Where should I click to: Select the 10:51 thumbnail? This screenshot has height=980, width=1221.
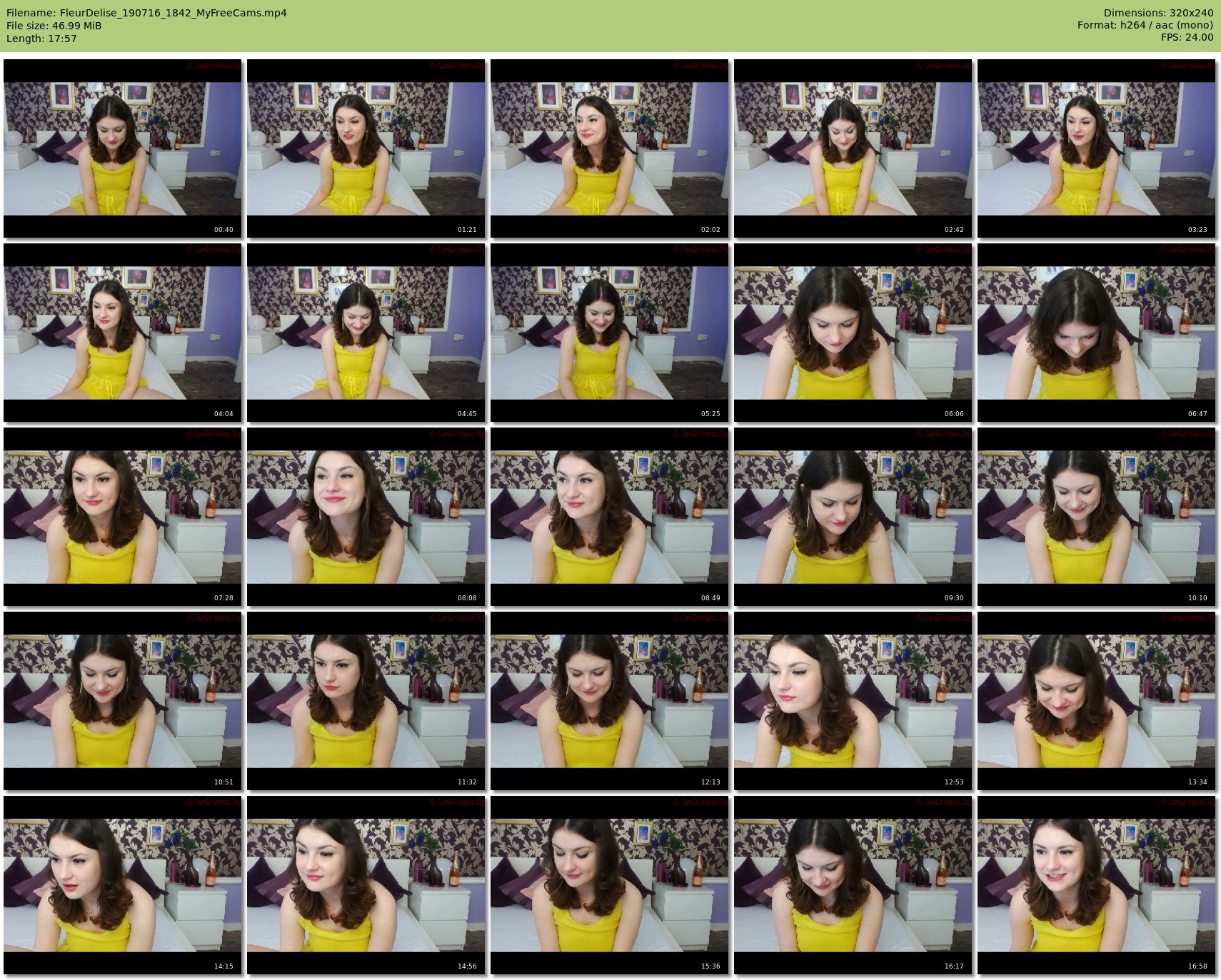coord(122,701)
